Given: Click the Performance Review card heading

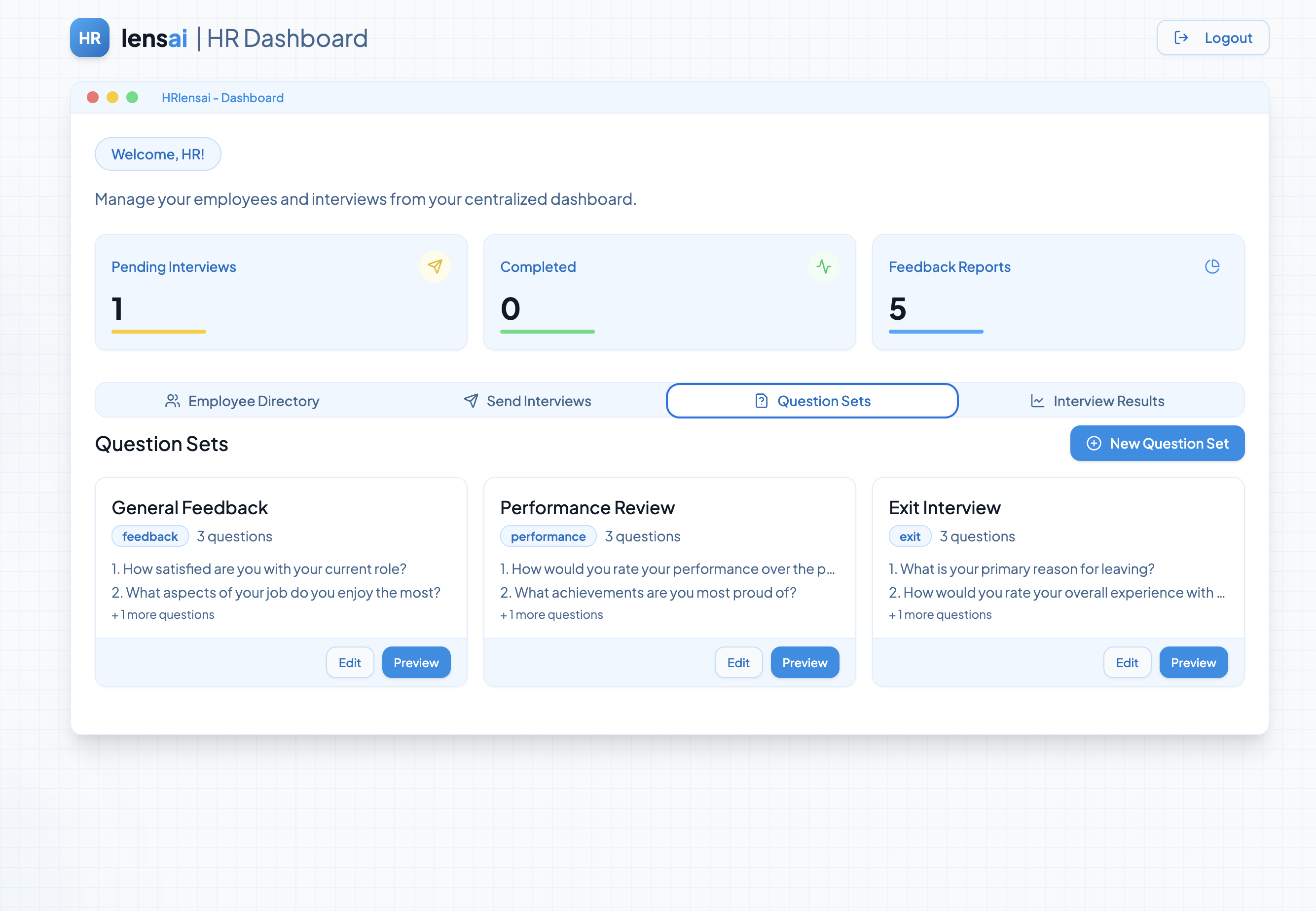Looking at the screenshot, I should (x=587, y=507).
